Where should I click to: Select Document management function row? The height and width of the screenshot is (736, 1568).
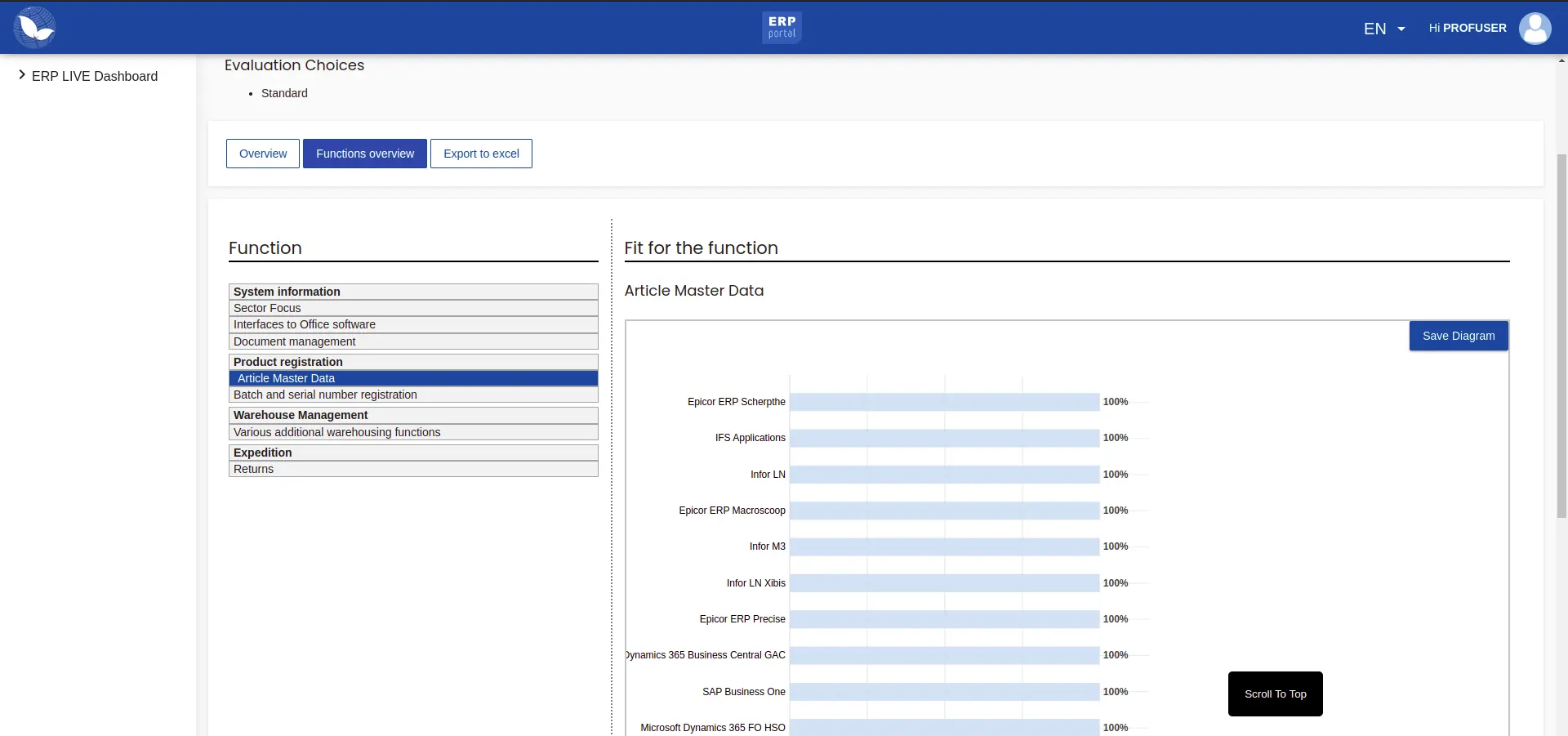[x=413, y=341]
